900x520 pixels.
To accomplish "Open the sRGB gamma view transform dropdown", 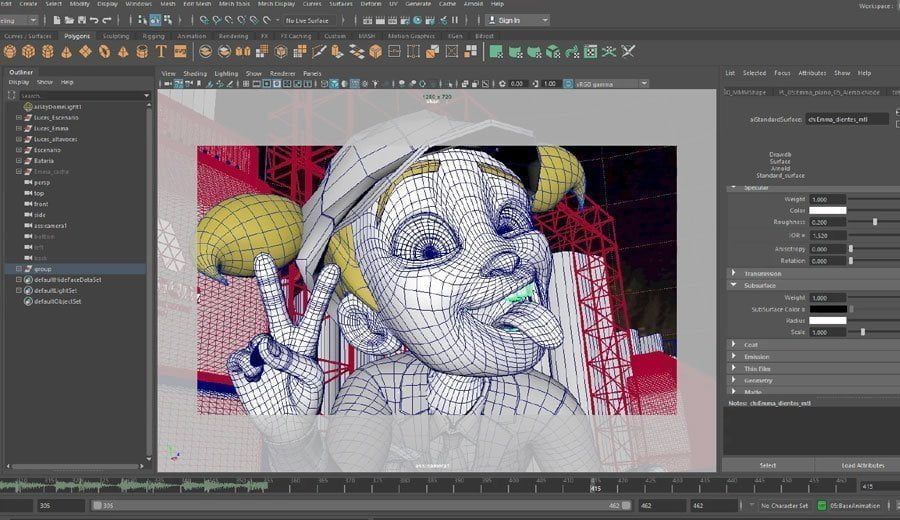I will (644, 84).
